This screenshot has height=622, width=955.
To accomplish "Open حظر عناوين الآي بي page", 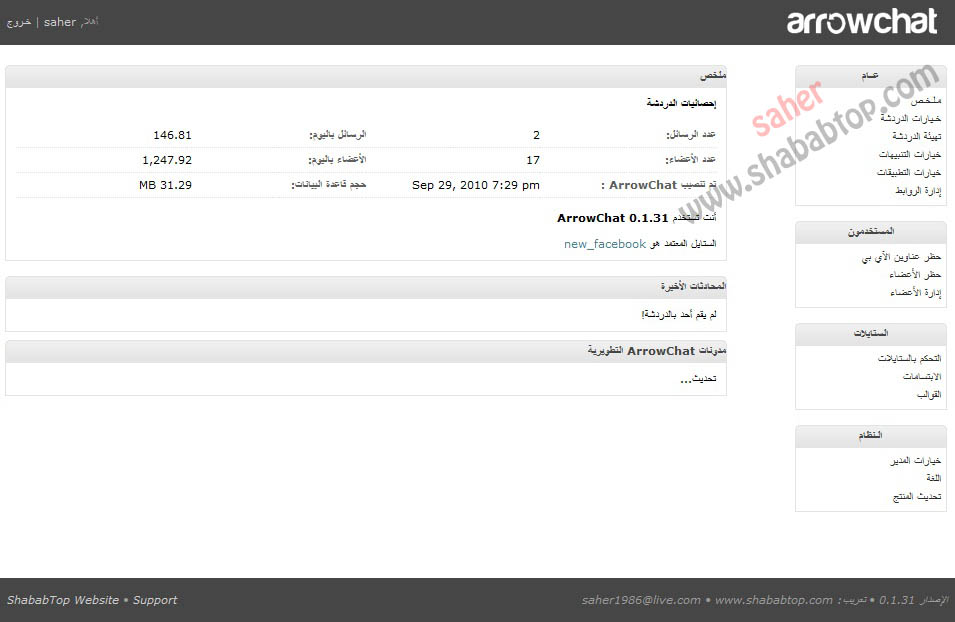I will [x=900, y=255].
